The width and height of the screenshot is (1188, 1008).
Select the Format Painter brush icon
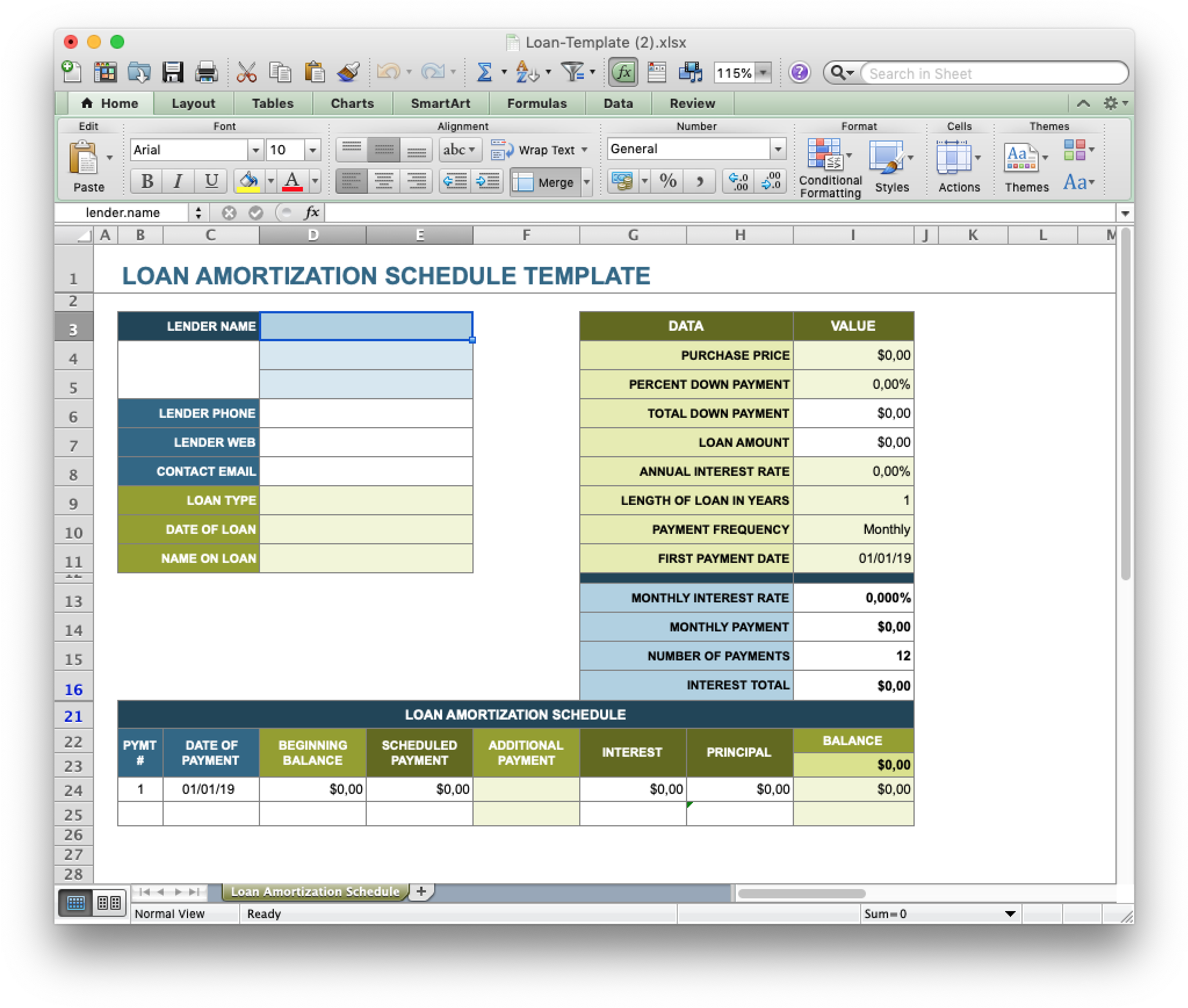point(348,73)
